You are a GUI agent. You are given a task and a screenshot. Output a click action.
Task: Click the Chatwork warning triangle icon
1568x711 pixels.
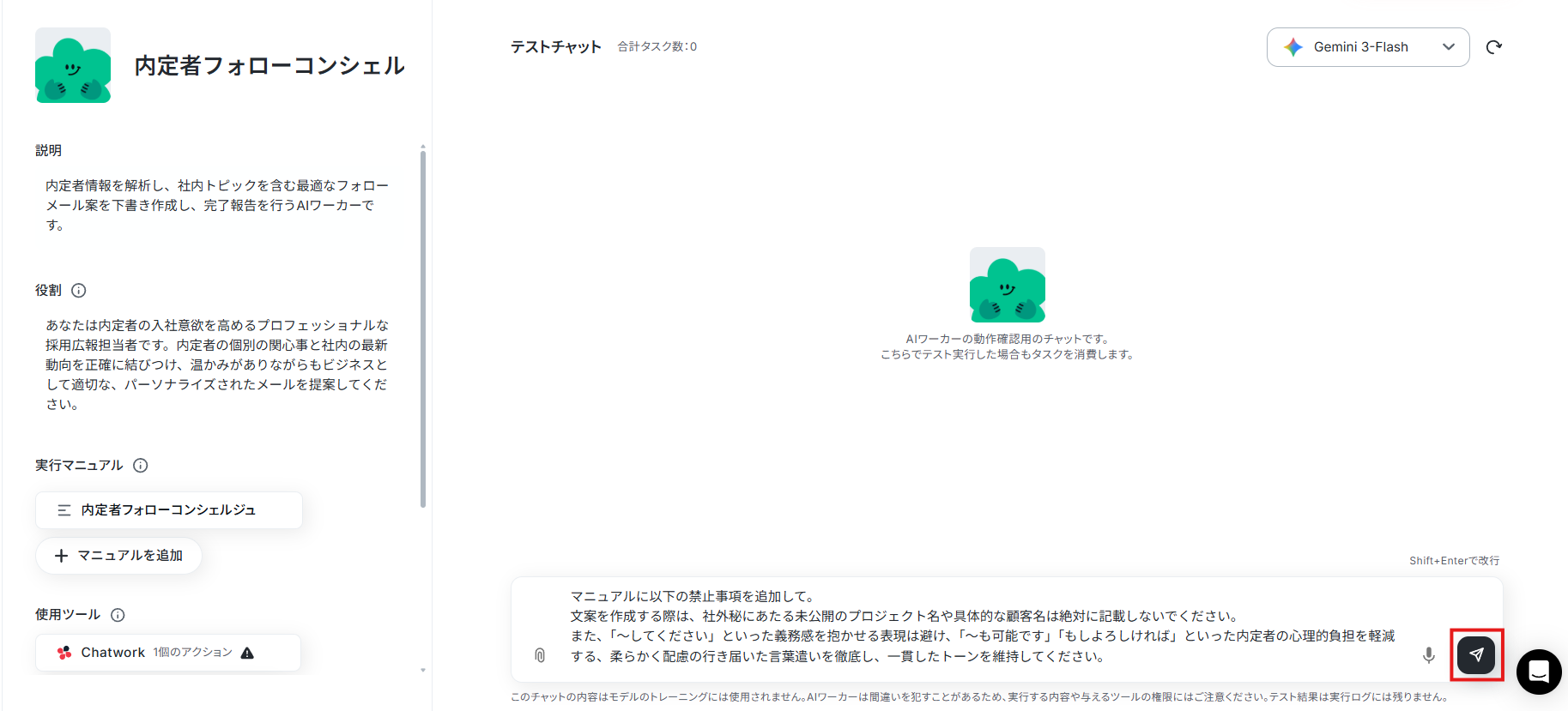(x=247, y=653)
